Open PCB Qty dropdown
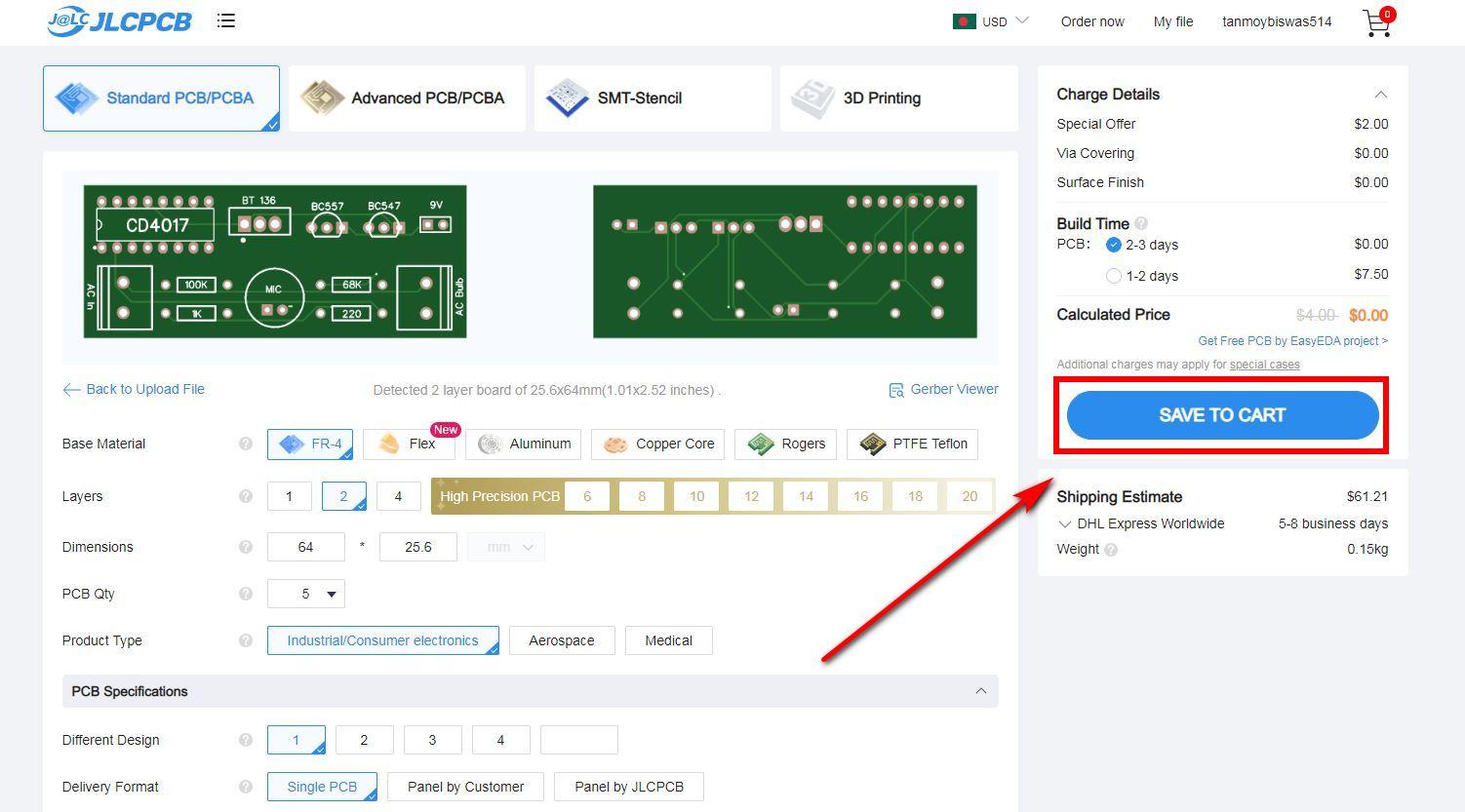Screen dimensions: 1465x812 pos(305,594)
